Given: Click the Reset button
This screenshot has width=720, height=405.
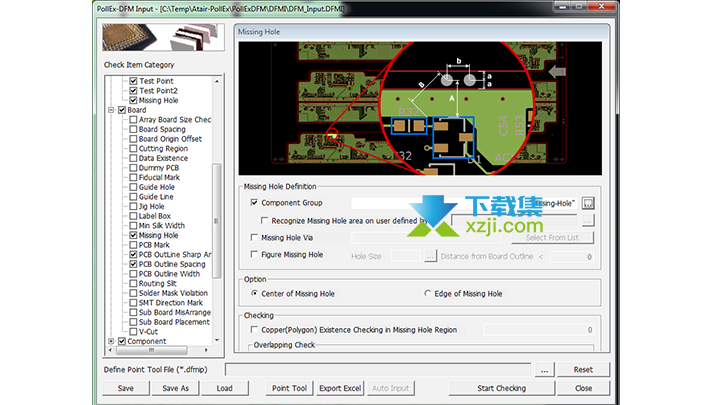Looking at the screenshot, I should [x=583, y=370].
